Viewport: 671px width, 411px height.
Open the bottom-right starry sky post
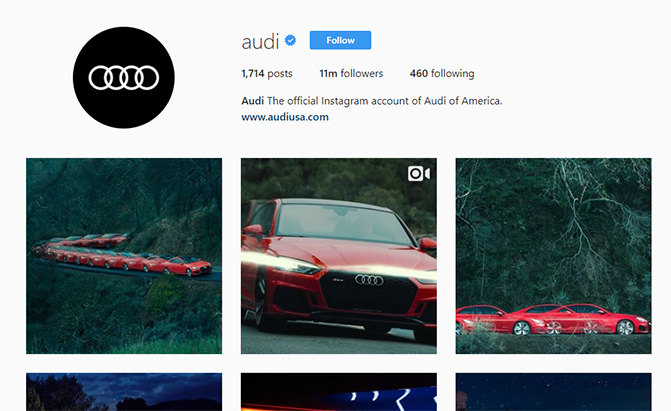(553, 392)
